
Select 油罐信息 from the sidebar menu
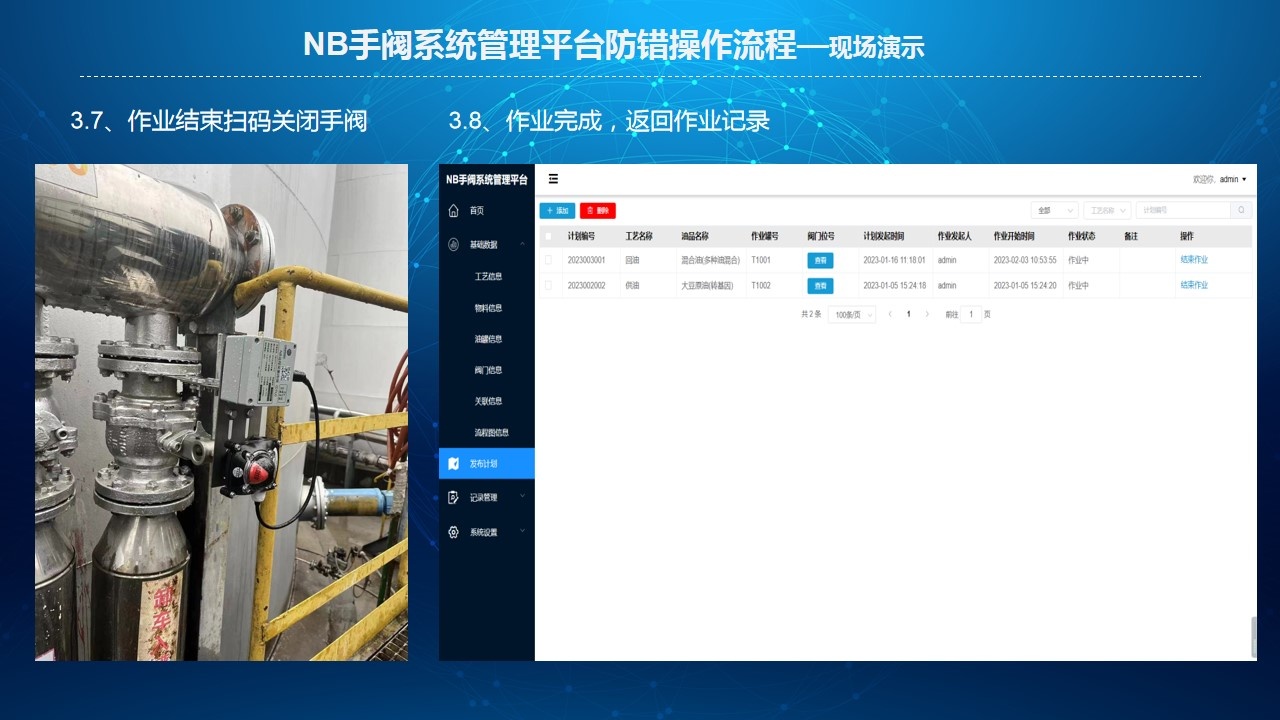pos(488,339)
